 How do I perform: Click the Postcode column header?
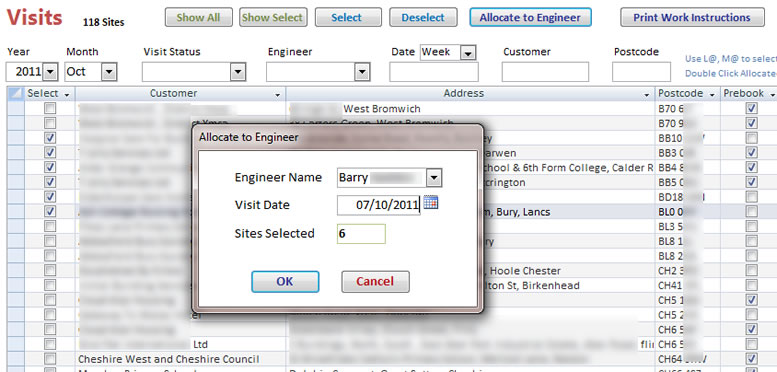[x=687, y=94]
